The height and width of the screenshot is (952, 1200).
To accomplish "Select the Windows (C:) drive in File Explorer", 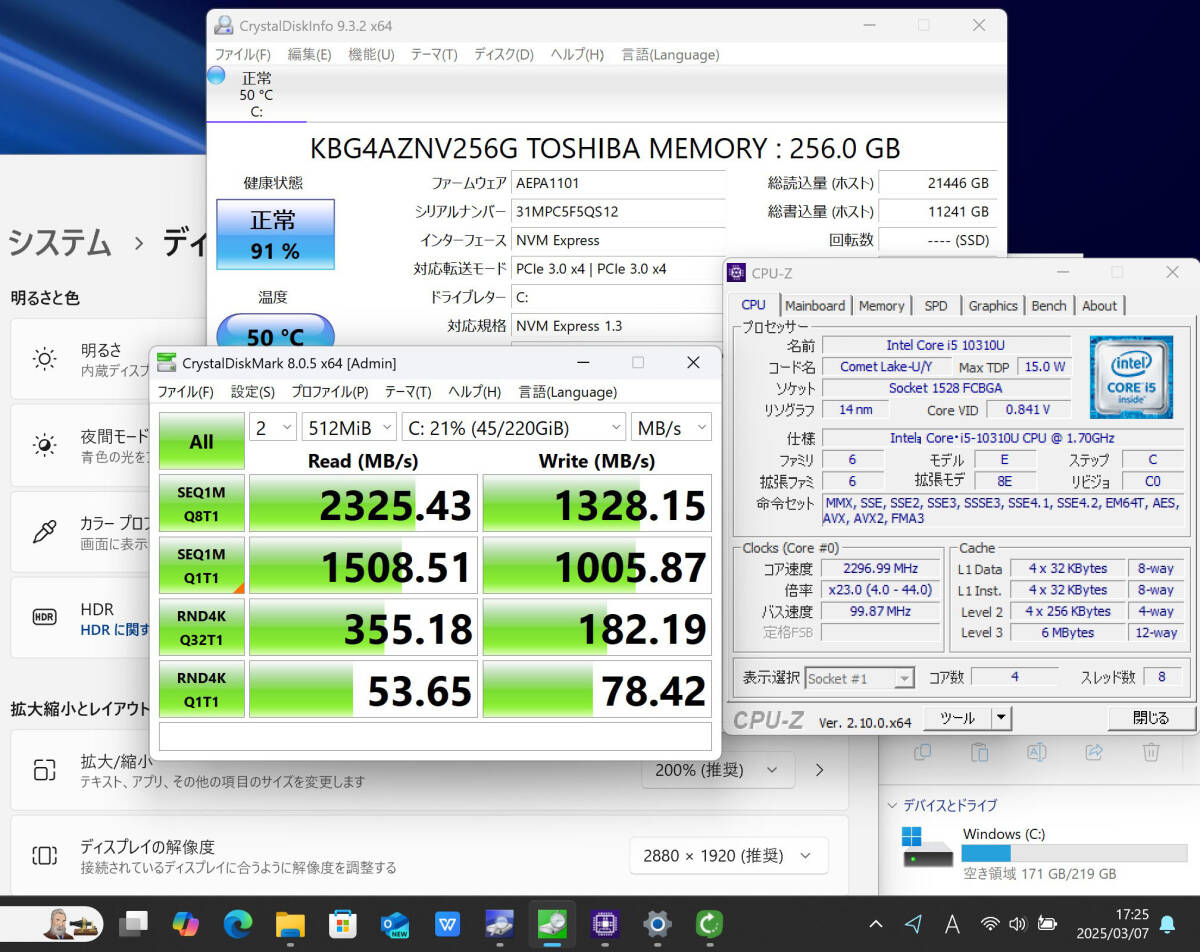I will click(1043, 853).
